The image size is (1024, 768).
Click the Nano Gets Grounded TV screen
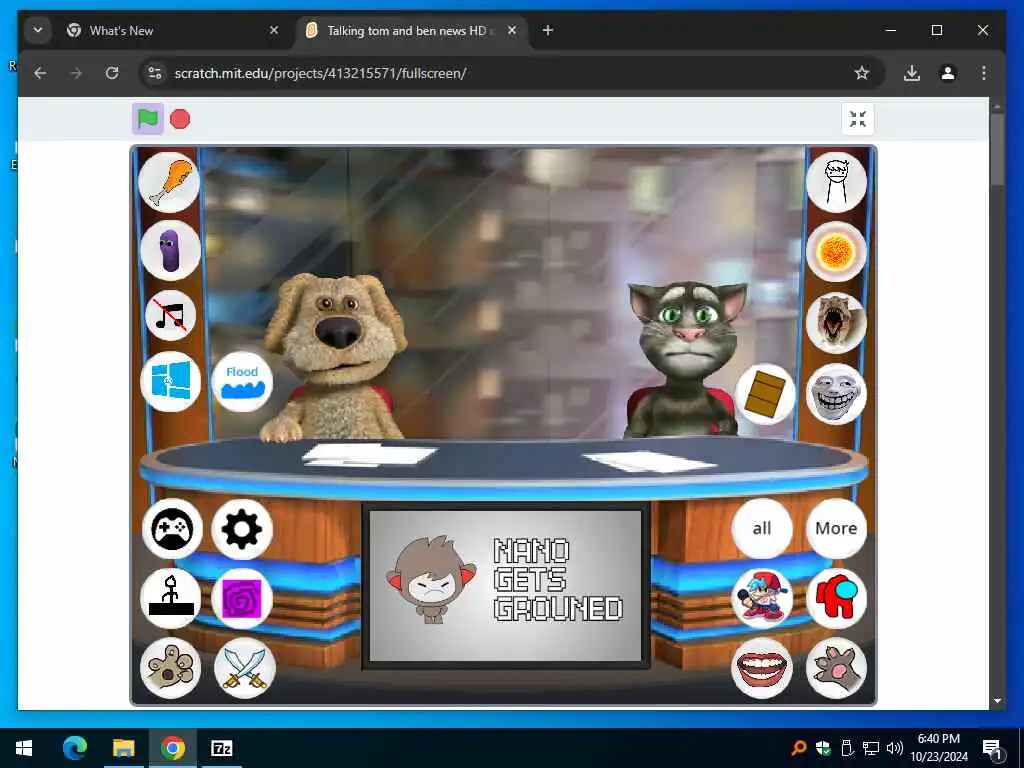[506, 586]
